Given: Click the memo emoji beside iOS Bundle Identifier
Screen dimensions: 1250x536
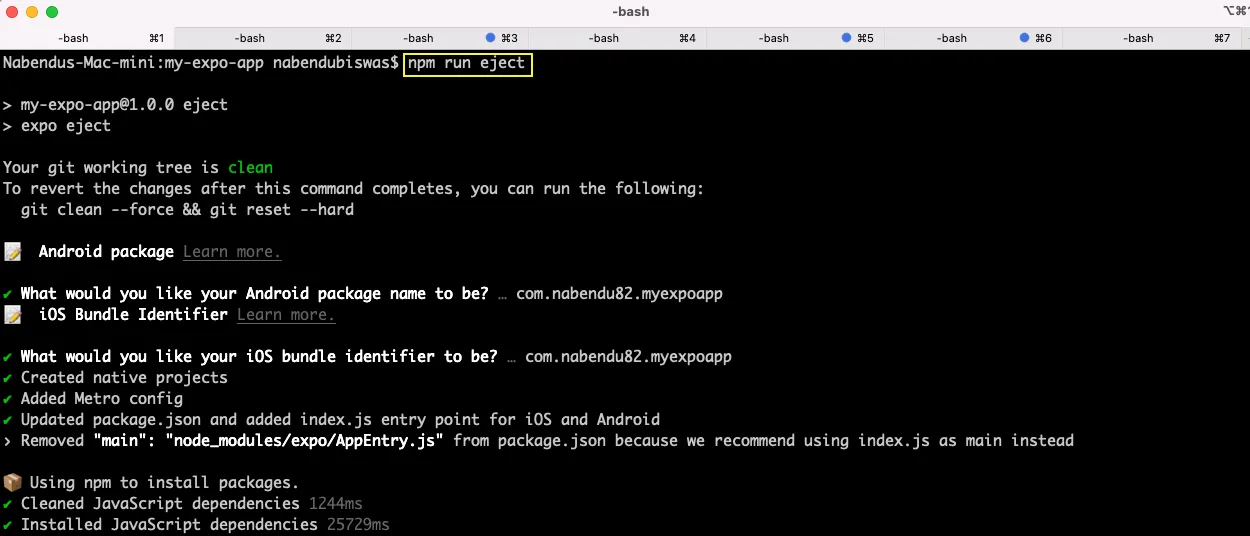Looking at the screenshot, I should [x=12, y=315].
